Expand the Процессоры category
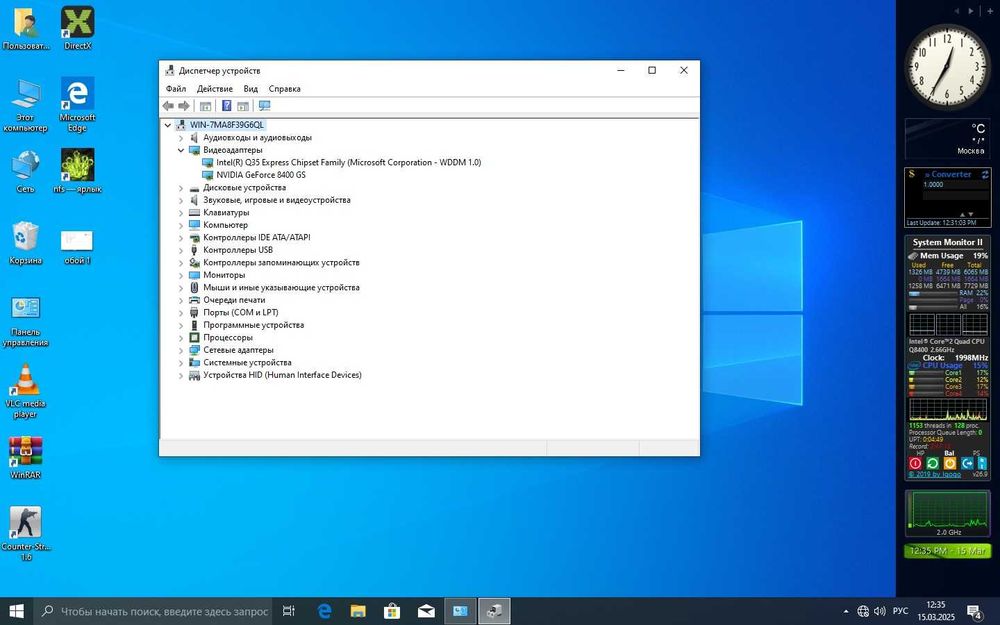 coord(181,338)
